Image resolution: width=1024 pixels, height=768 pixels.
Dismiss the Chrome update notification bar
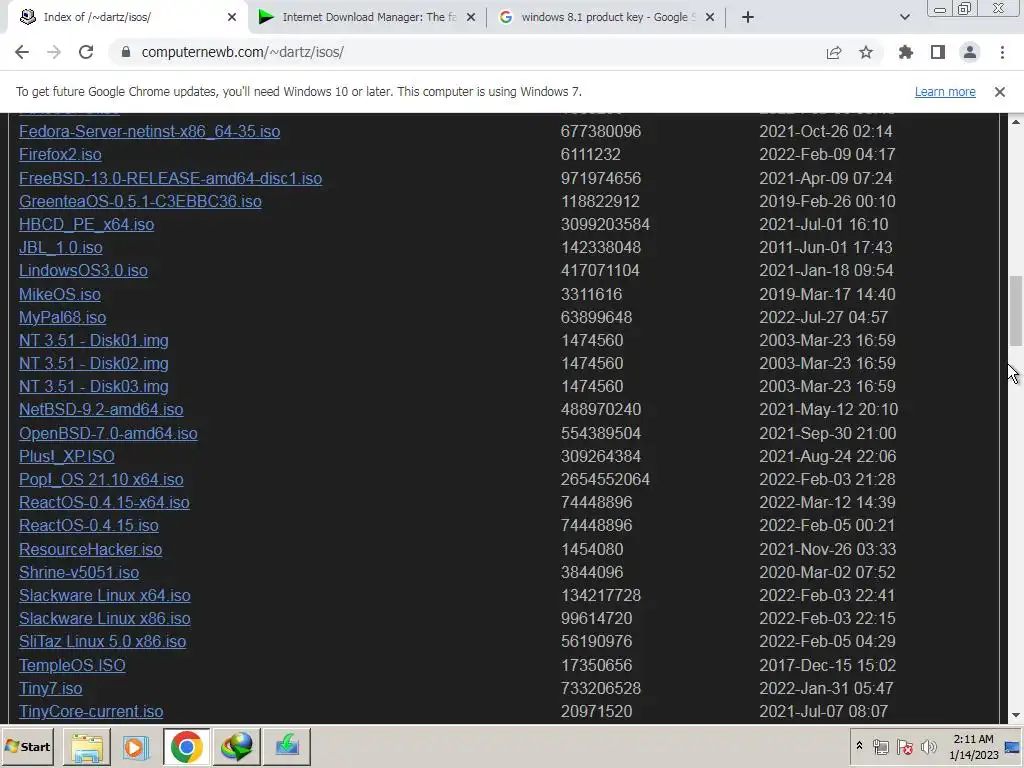[999, 92]
